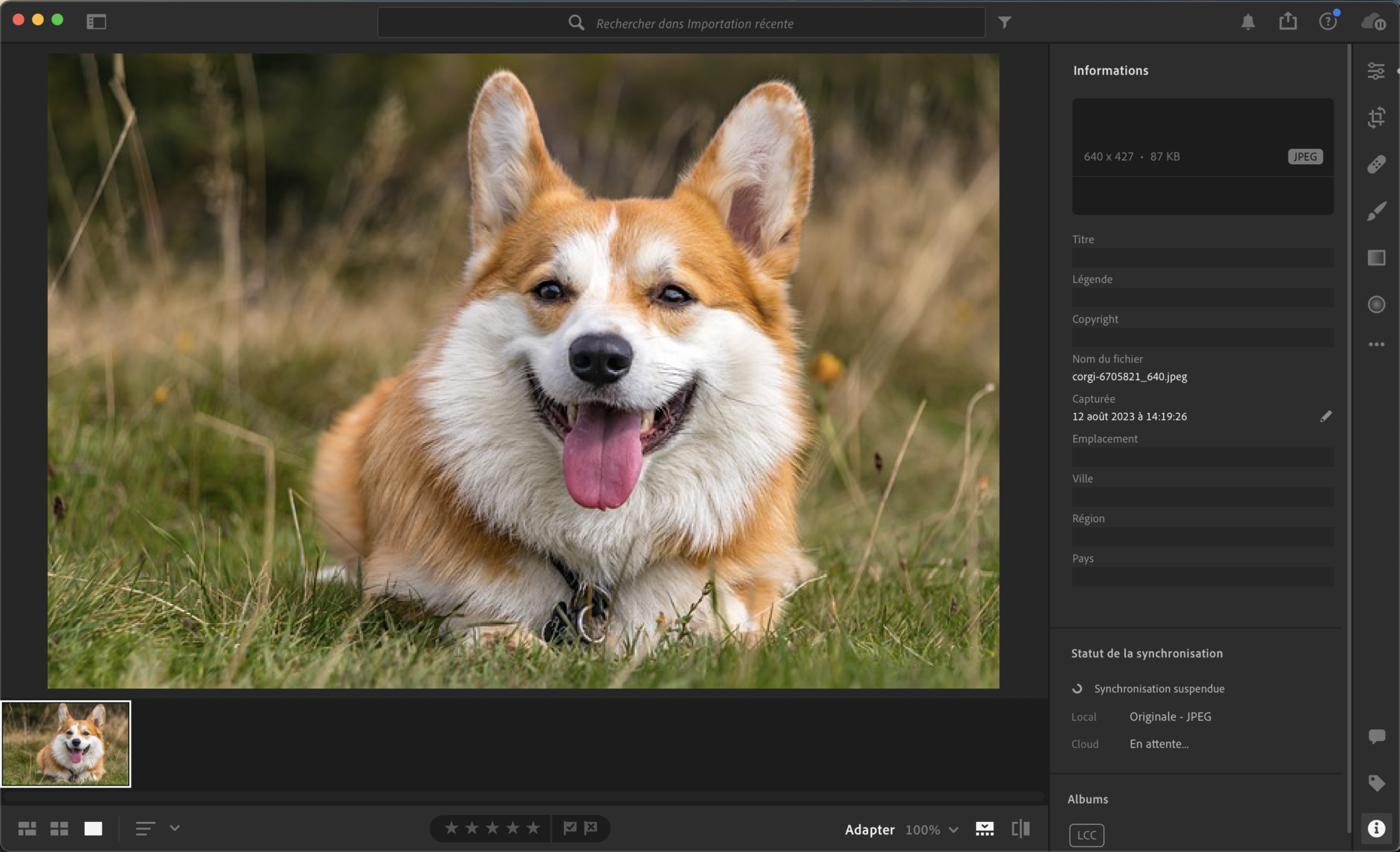Select the Crop and Rotate tool
This screenshot has width=1400, height=852.
tap(1376, 118)
